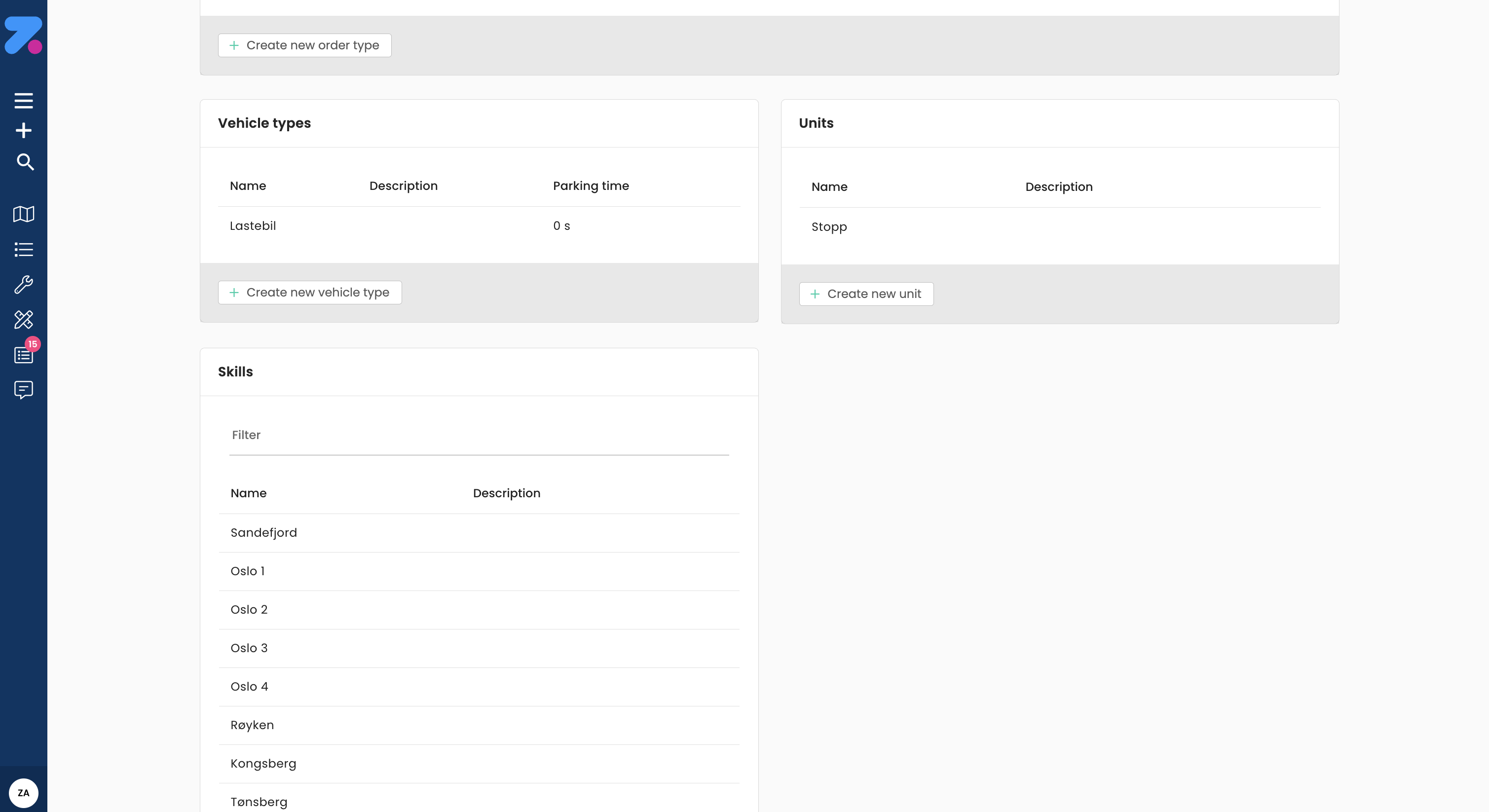
Task: Open the ZA user avatar menu
Action: [23, 792]
